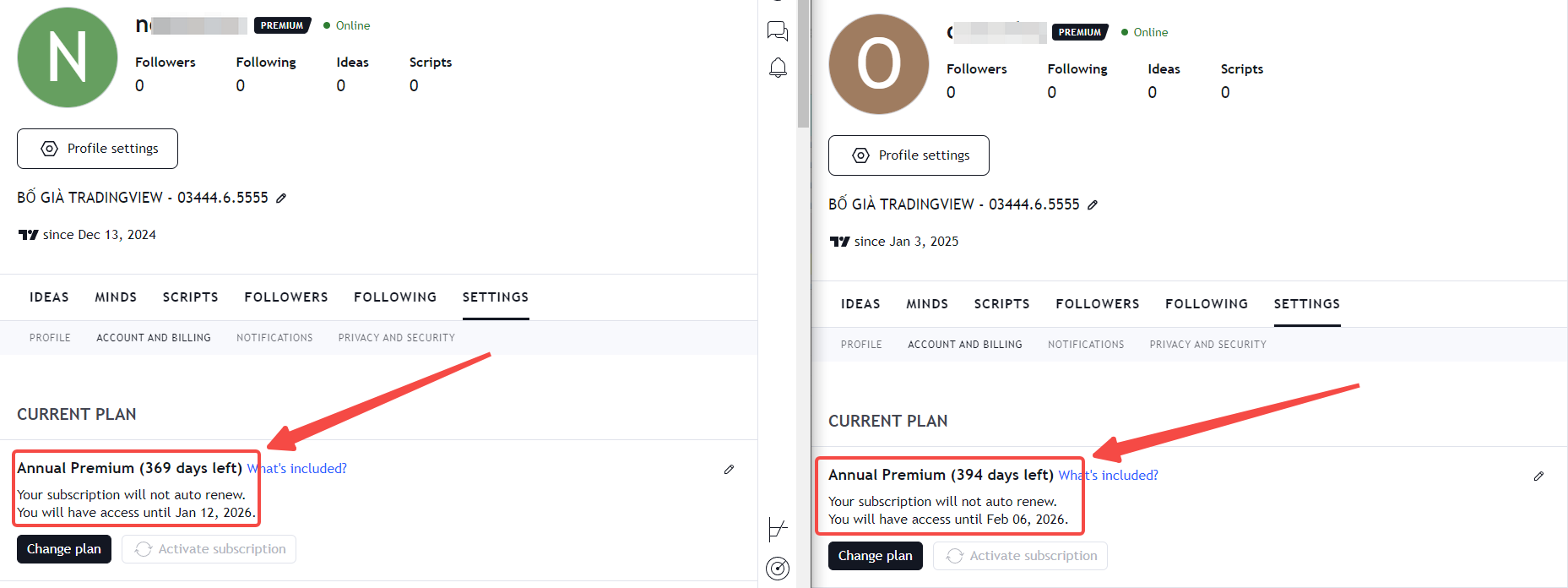Click PREMIUM badge in right profile
Viewport: 1568px width, 588px height.
[x=1080, y=32]
